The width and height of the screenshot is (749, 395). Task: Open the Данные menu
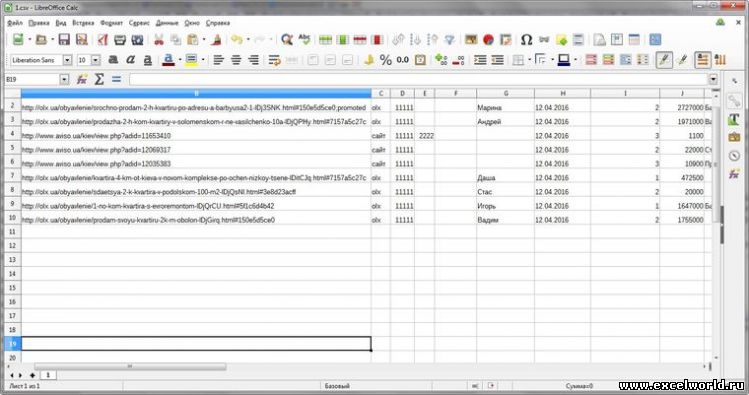click(167, 23)
